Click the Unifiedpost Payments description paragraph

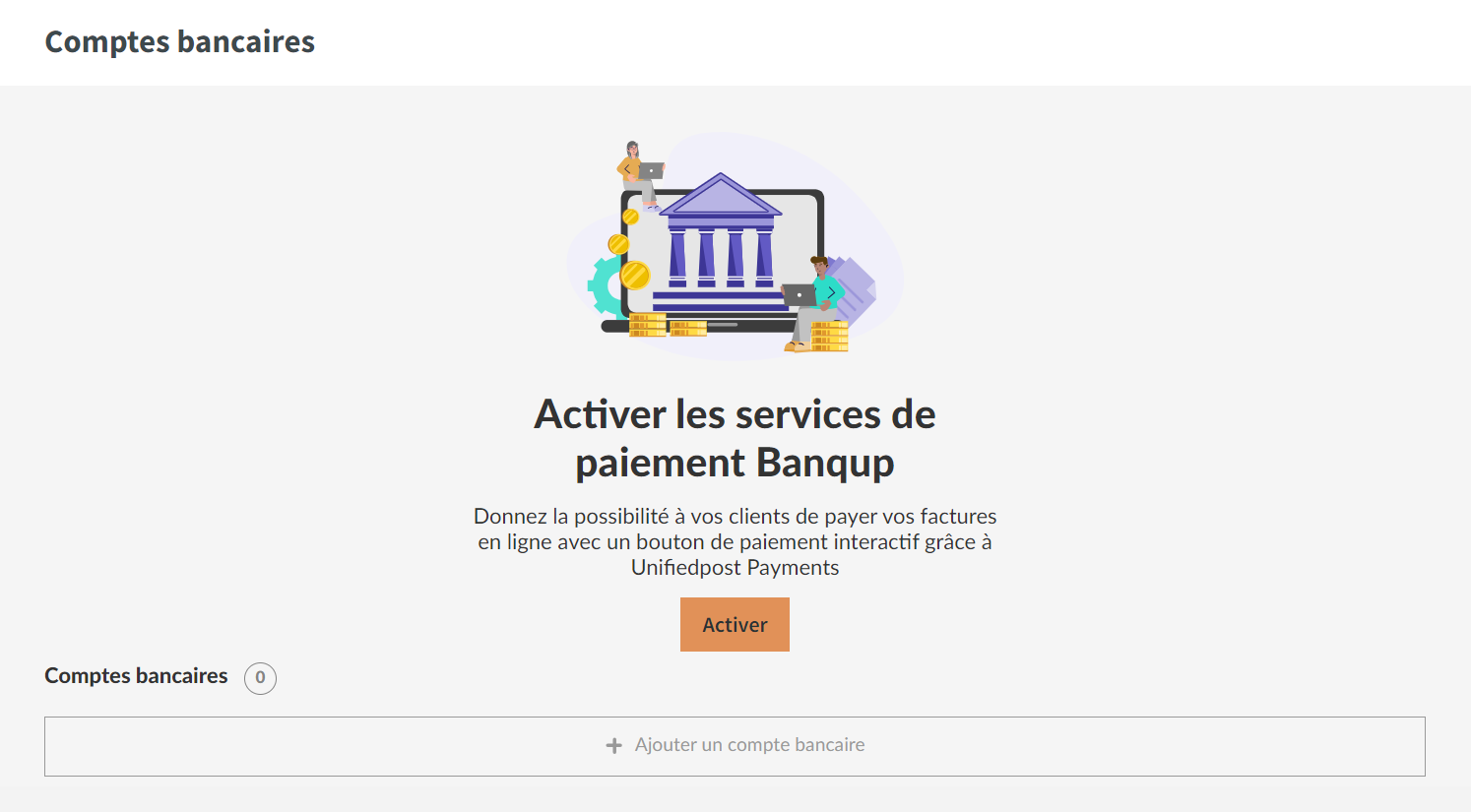pos(735,541)
